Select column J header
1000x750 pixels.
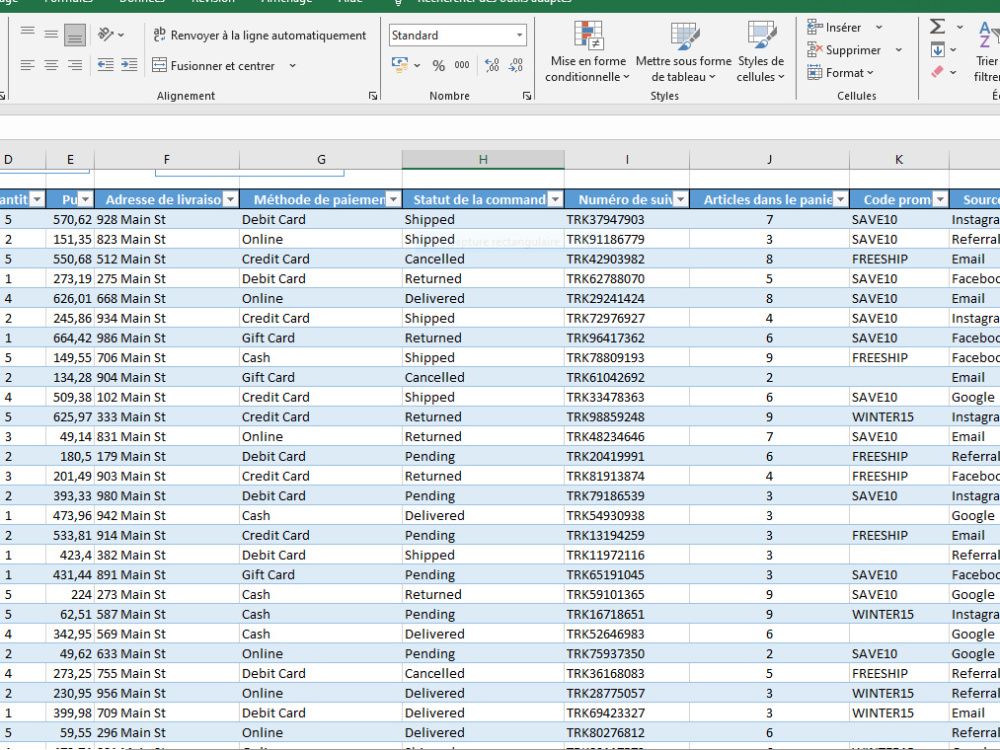pyautogui.click(x=769, y=159)
